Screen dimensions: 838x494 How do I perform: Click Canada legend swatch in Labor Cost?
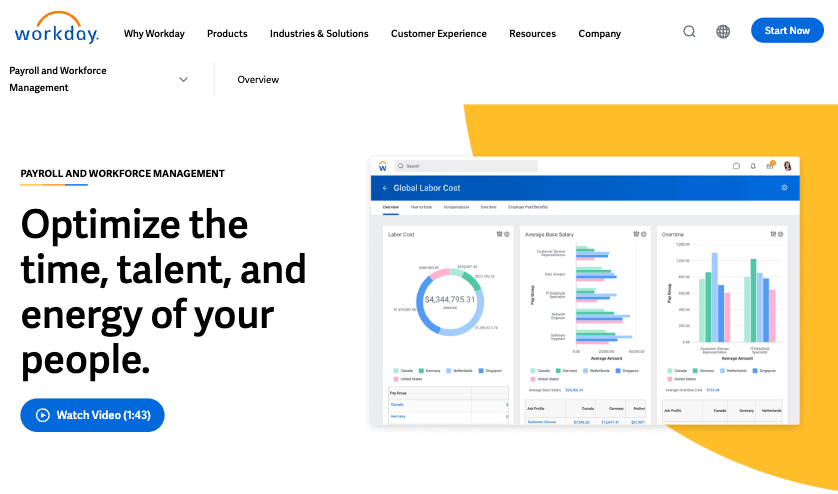(396, 370)
